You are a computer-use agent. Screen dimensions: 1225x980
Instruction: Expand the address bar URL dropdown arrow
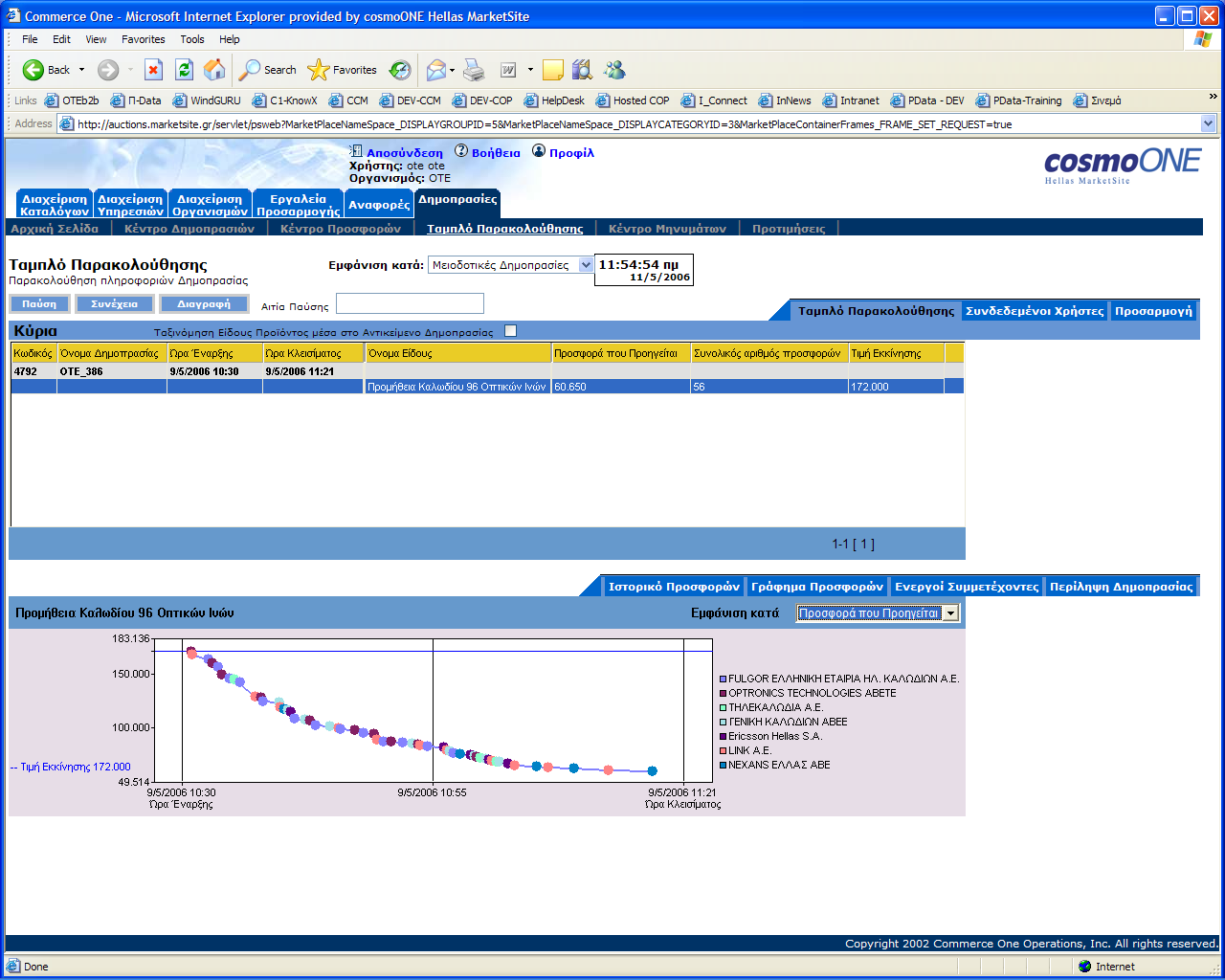(x=1208, y=123)
